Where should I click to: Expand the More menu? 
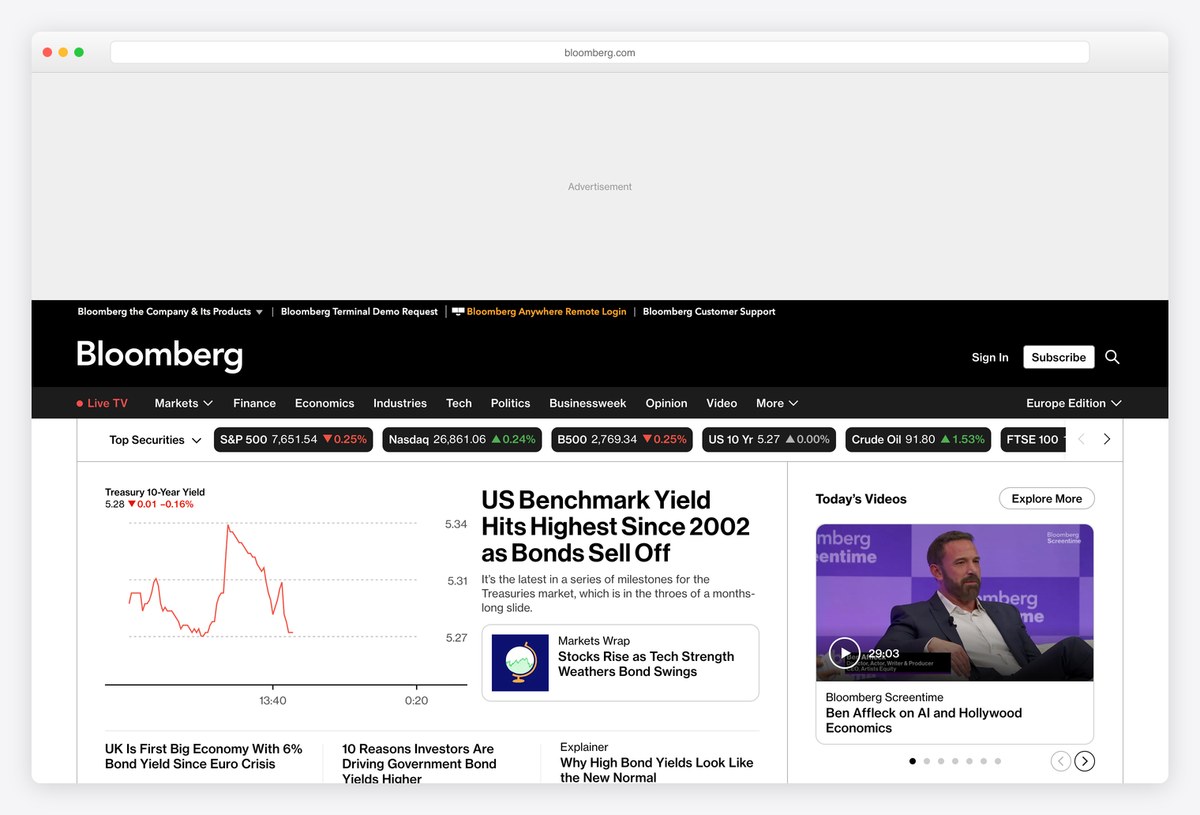click(x=777, y=403)
